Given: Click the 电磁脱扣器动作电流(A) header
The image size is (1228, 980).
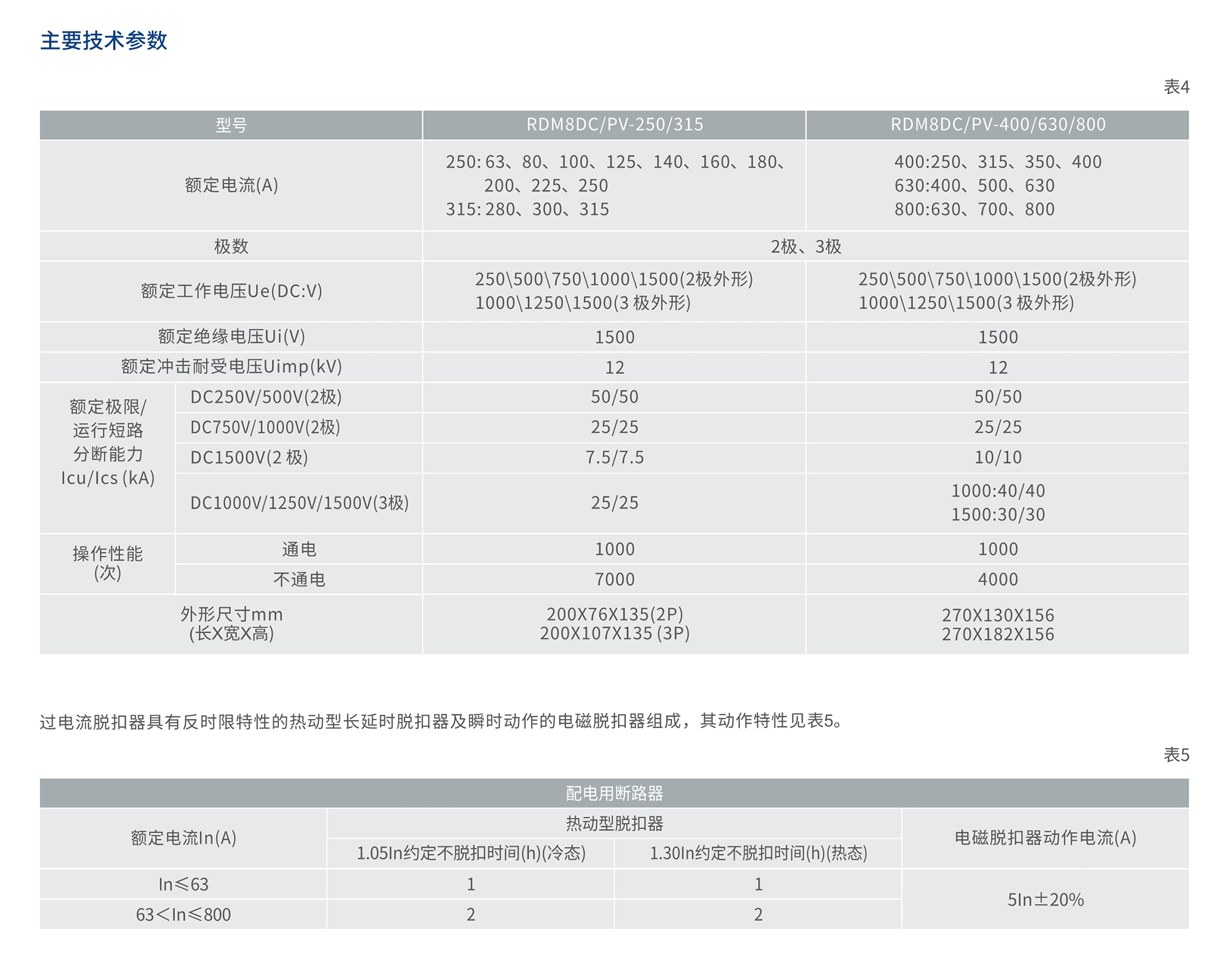Looking at the screenshot, I should click(1046, 838).
